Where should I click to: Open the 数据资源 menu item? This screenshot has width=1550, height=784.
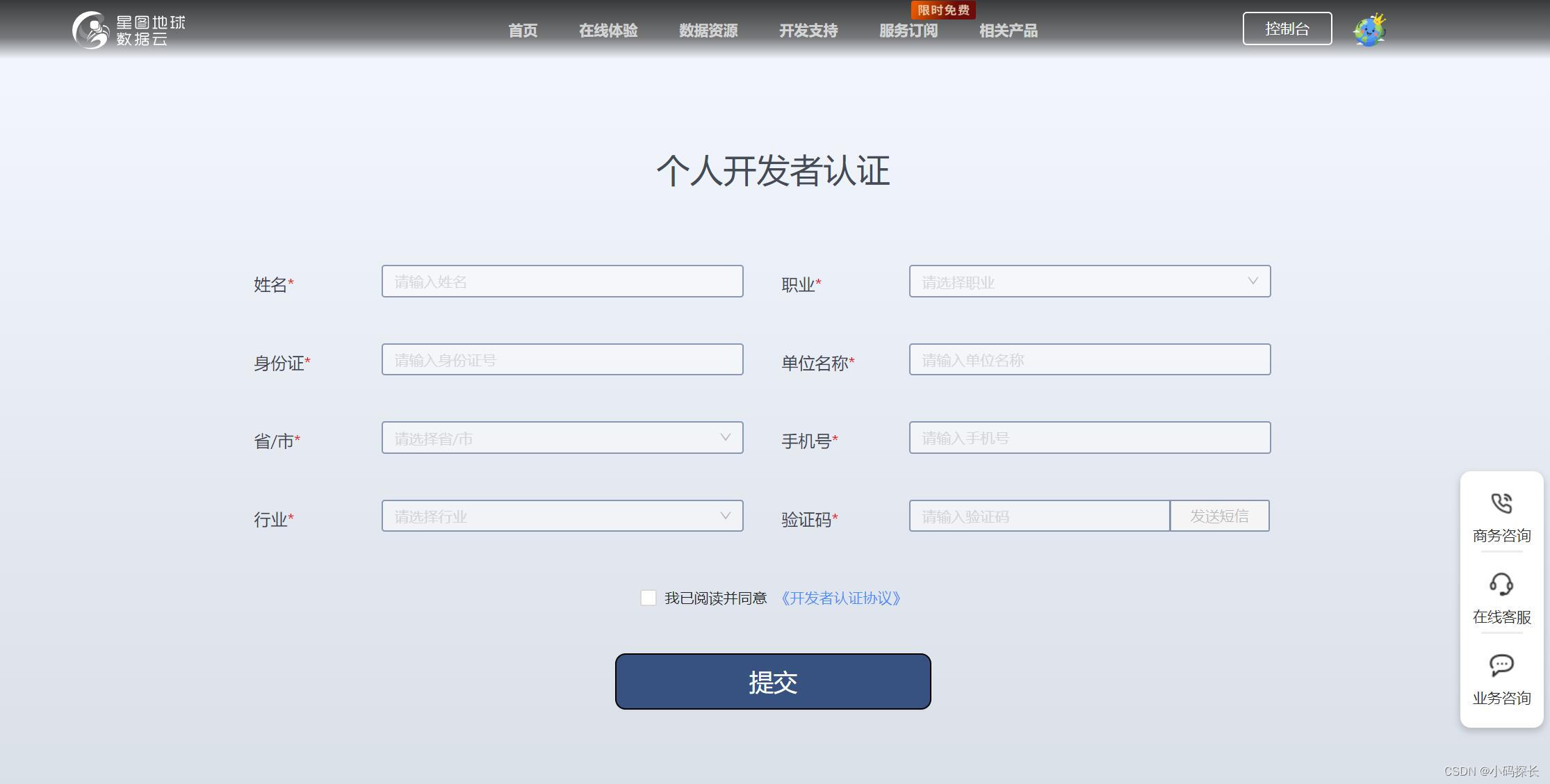pyautogui.click(x=708, y=31)
